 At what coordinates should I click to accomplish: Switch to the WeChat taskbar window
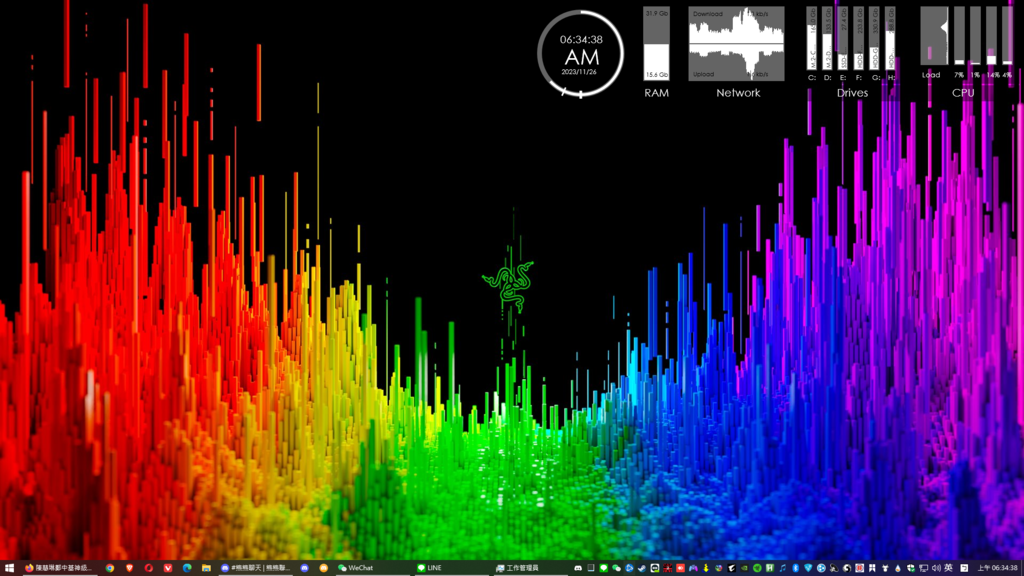pos(372,568)
